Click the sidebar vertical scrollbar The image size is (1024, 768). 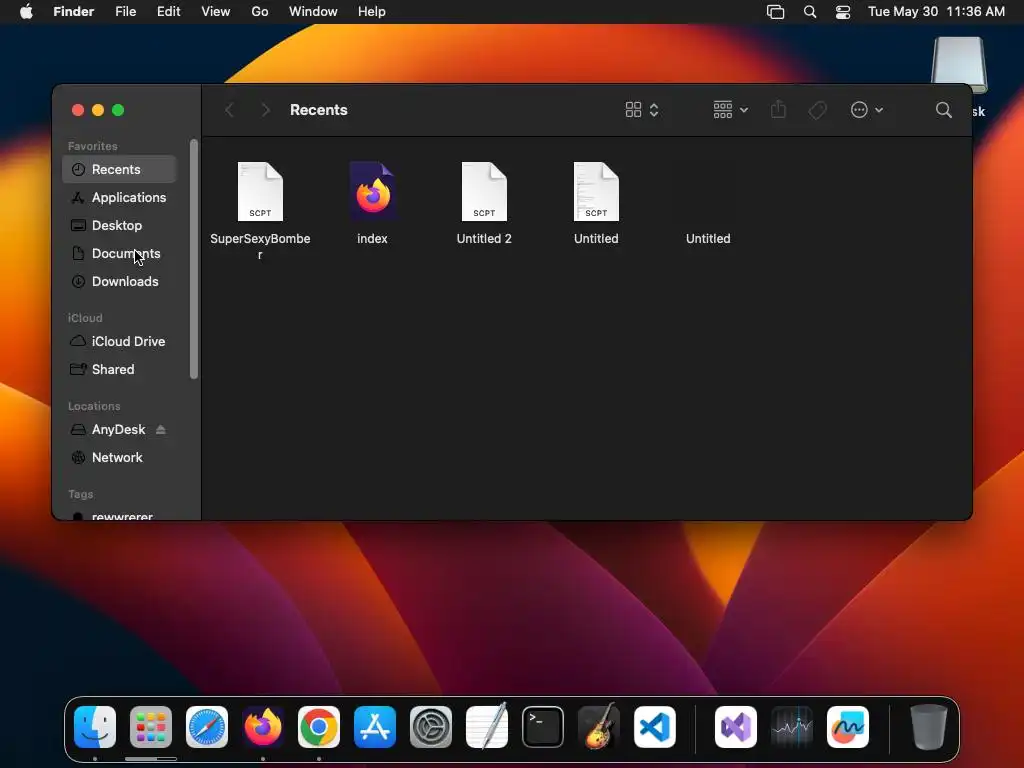tap(193, 259)
